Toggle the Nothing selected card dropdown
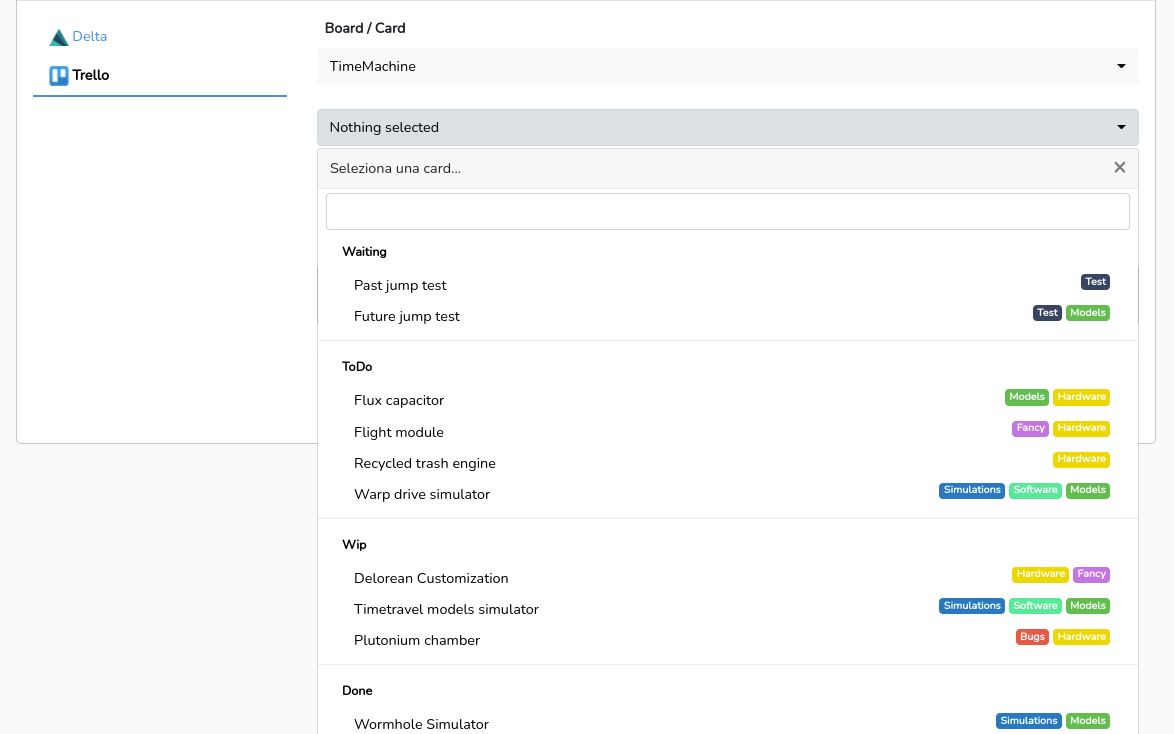Viewport: 1174px width, 734px height. pyautogui.click(x=728, y=127)
